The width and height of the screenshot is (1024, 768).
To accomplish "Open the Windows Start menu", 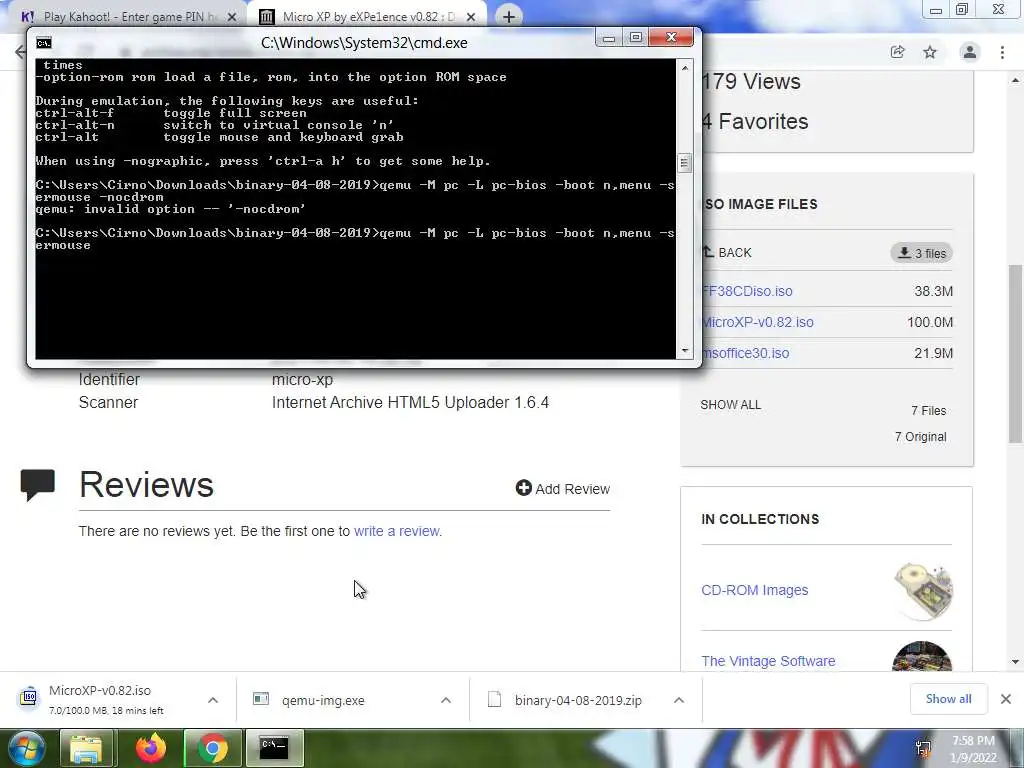I will point(26,748).
